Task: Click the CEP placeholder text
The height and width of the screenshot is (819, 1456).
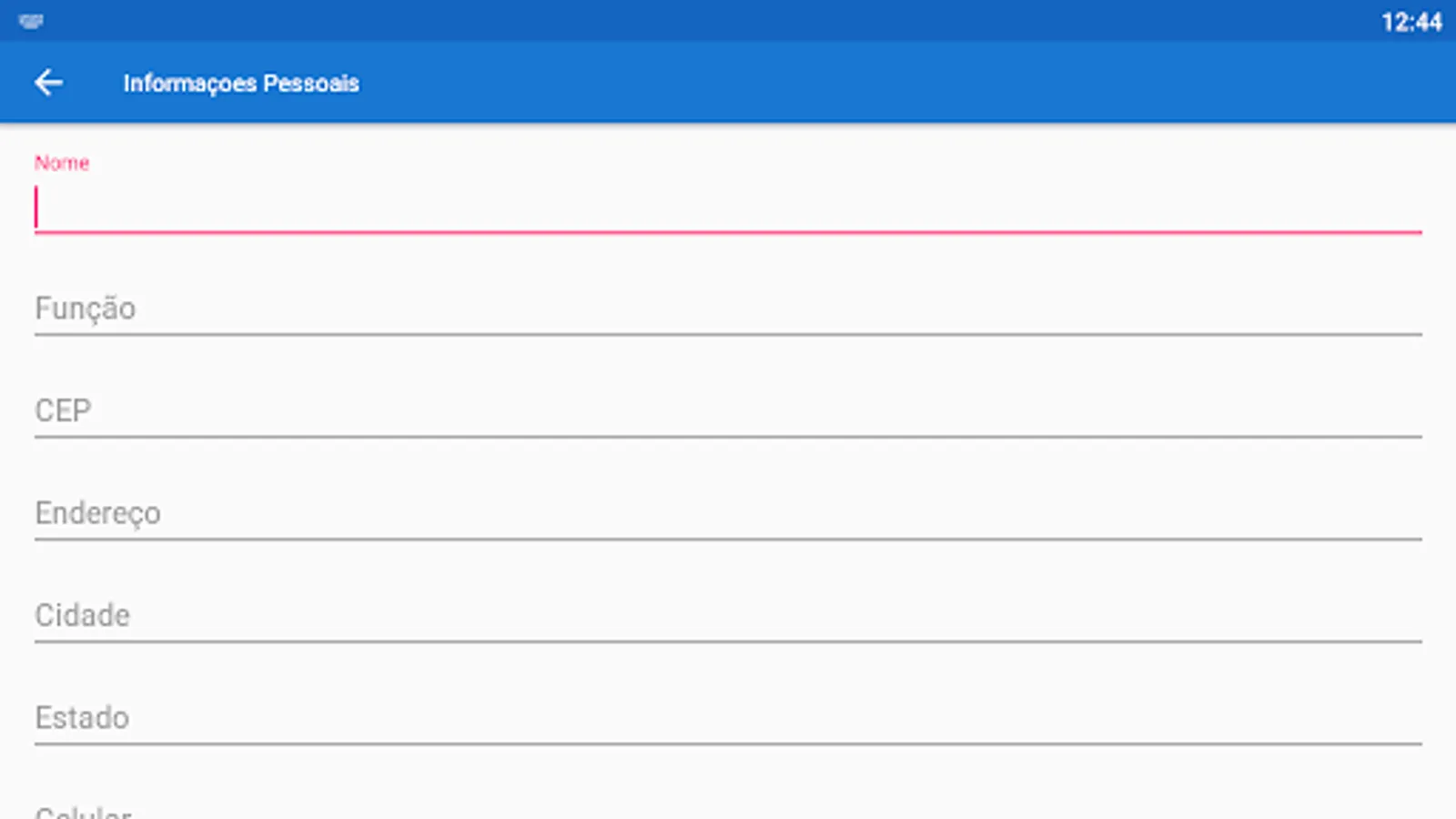Action: click(63, 411)
